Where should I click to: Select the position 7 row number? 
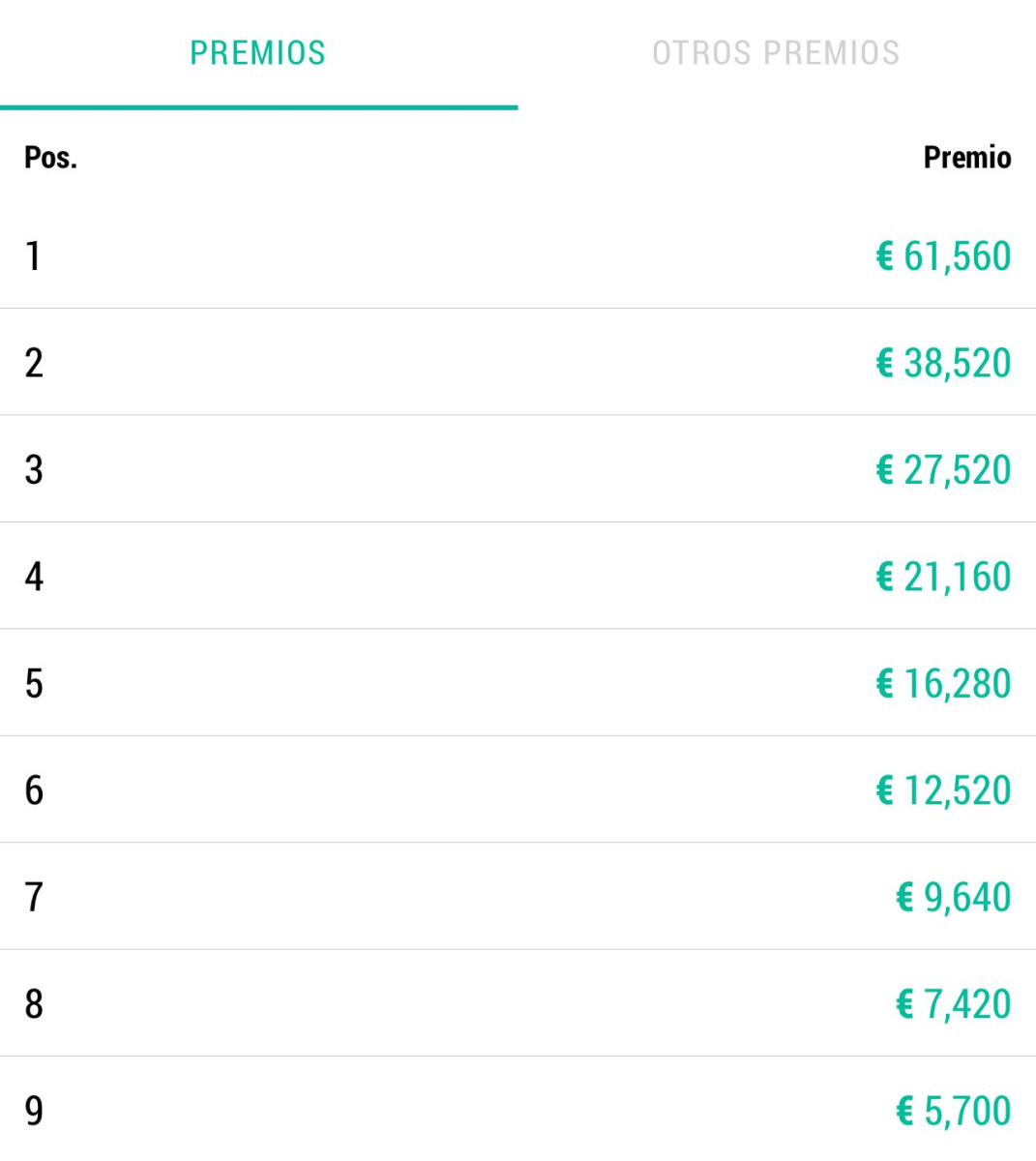(34, 897)
